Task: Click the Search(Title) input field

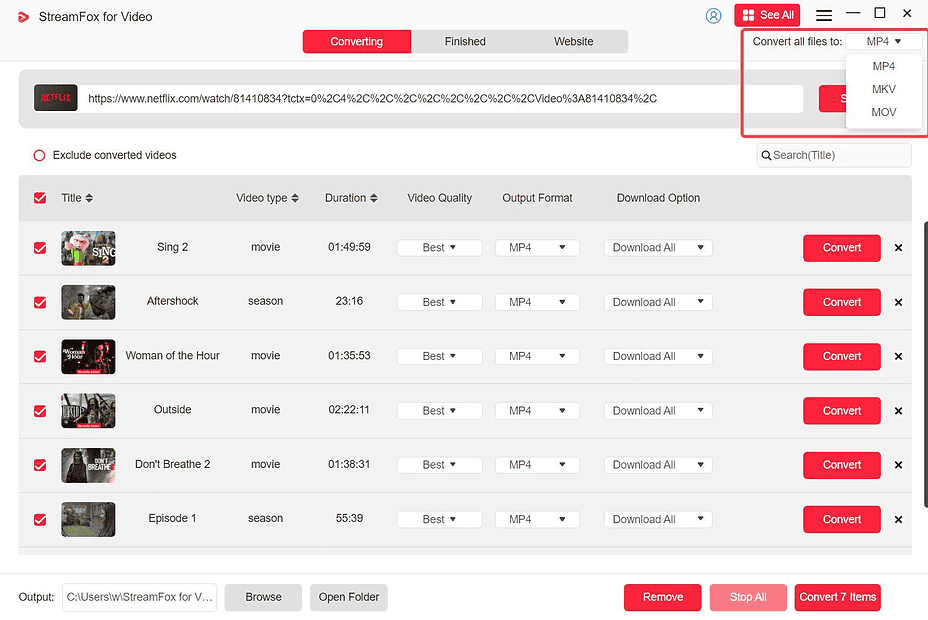Action: tap(838, 155)
